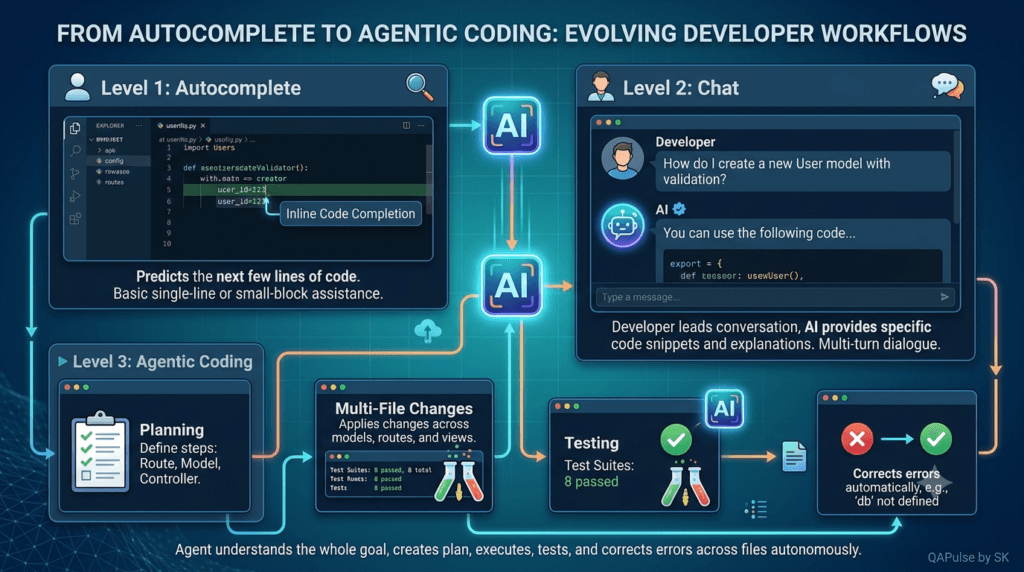Click the Planning heading
Image resolution: width=1024 pixels, height=572 pixels.
[172, 430]
